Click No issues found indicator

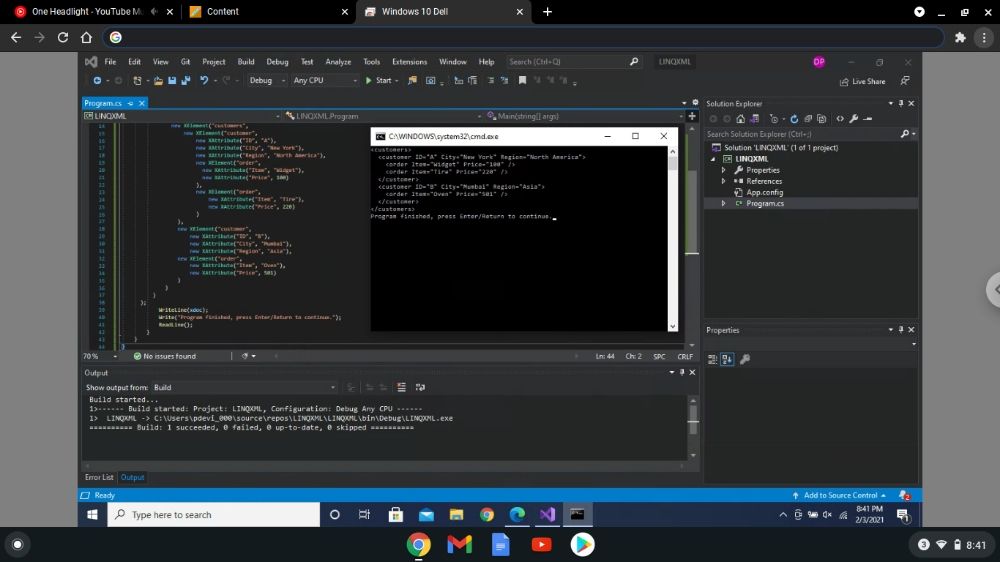point(165,356)
